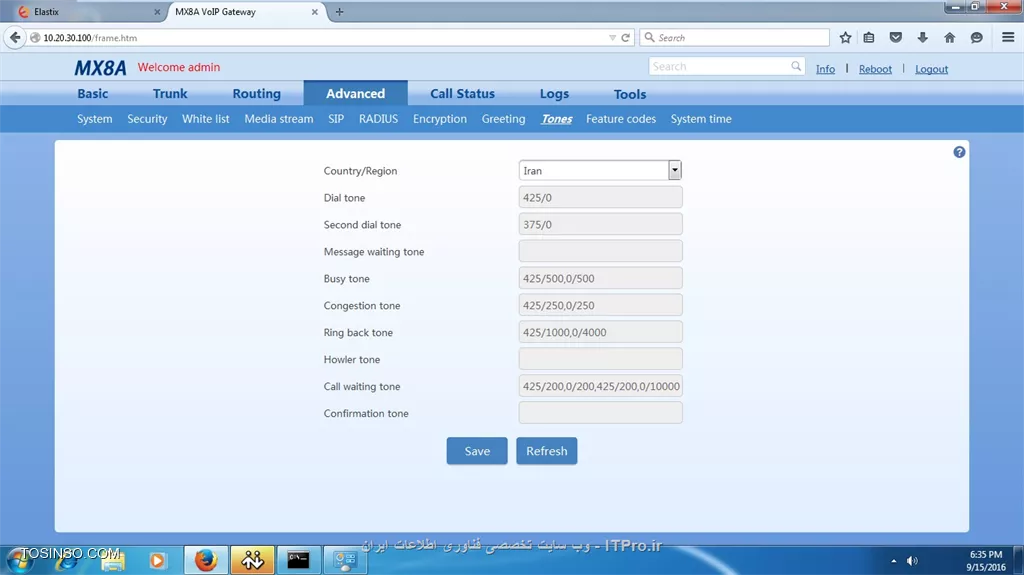Viewport: 1024px width, 575px height.
Task: Open the Call Status tab
Action: pos(462,93)
